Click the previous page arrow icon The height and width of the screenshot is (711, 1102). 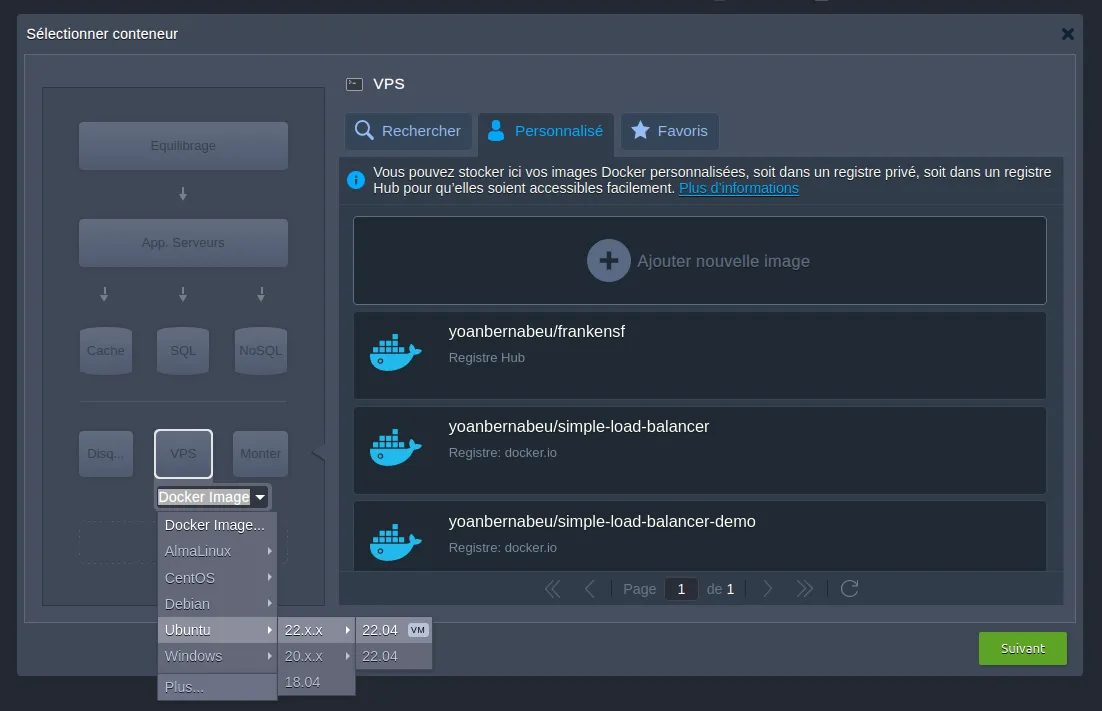pyautogui.click(x=590, y=589)
